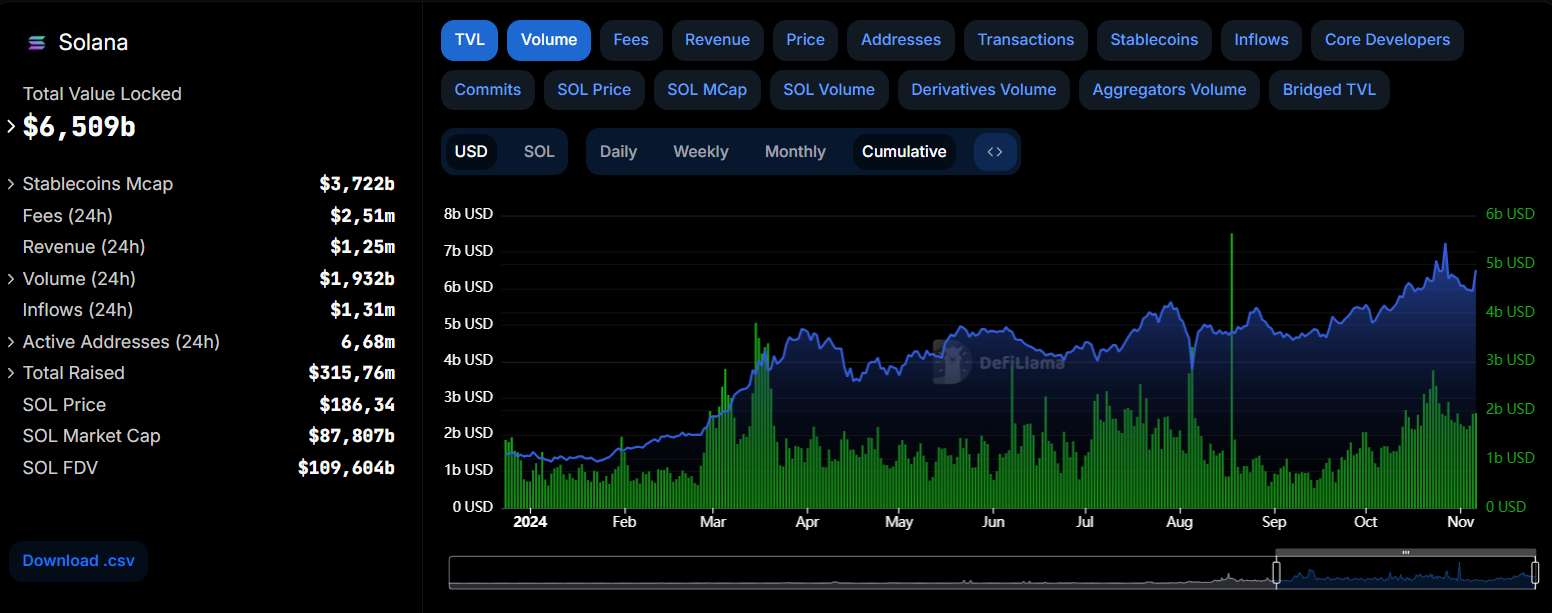Screen dimensions: 1552x613
Task: Enable the Stablecoins chart series
Action: click(1154, 40)
